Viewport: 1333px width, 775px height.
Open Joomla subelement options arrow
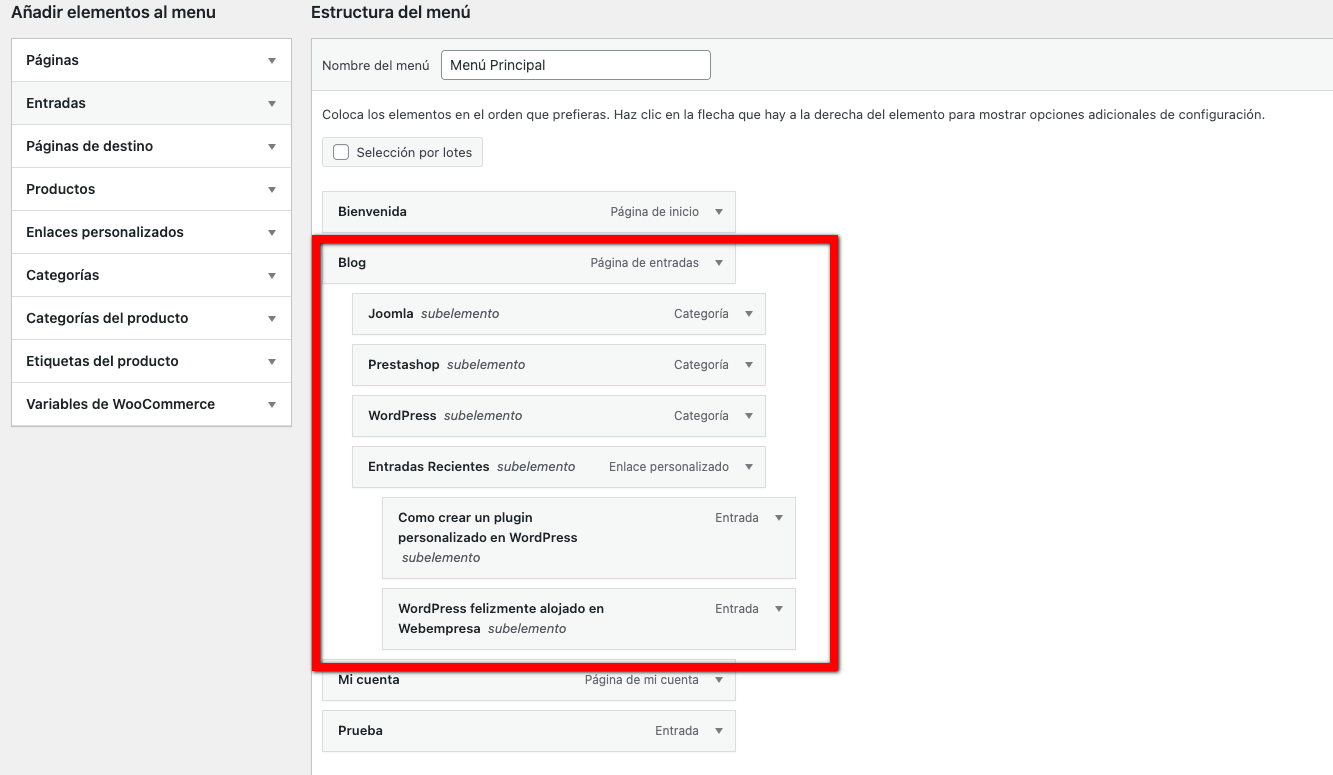pos(749,314)
